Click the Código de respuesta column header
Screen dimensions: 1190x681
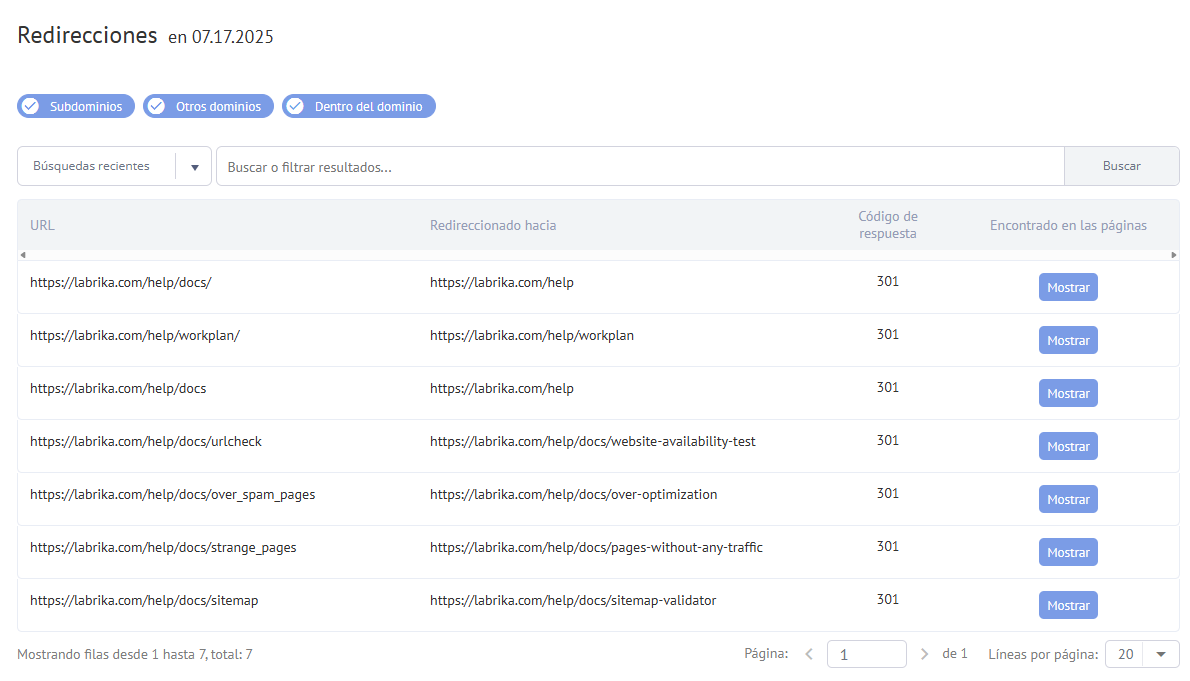point(887,225)
